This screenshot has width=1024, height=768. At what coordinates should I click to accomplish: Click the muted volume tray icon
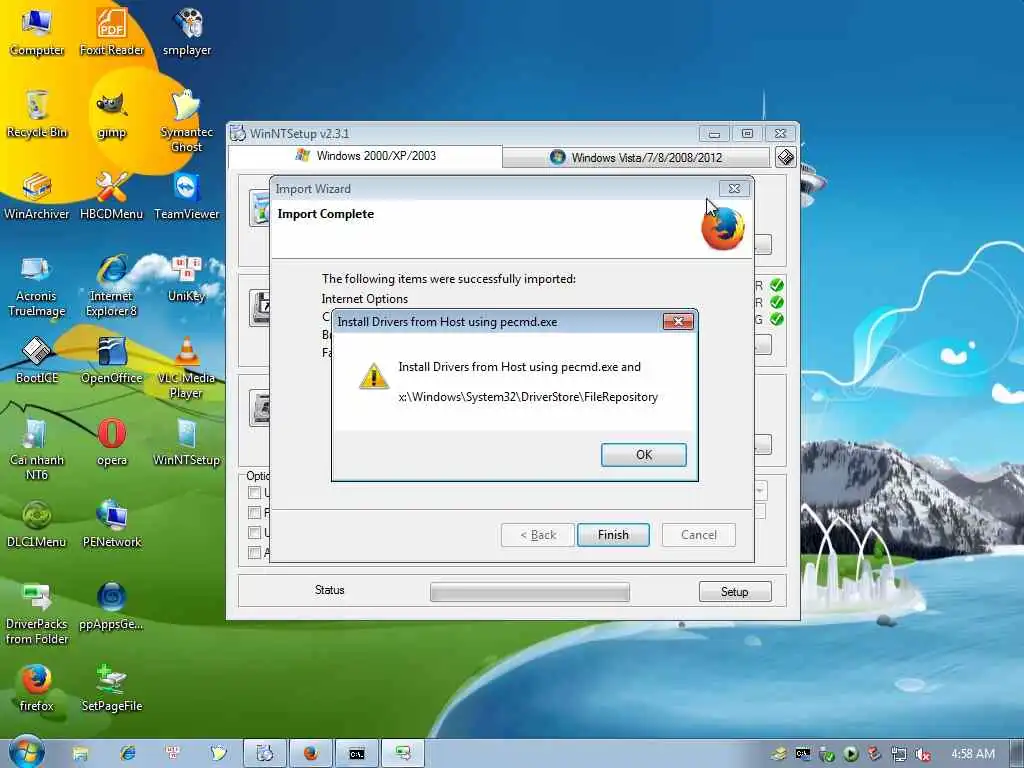(923, 755)
